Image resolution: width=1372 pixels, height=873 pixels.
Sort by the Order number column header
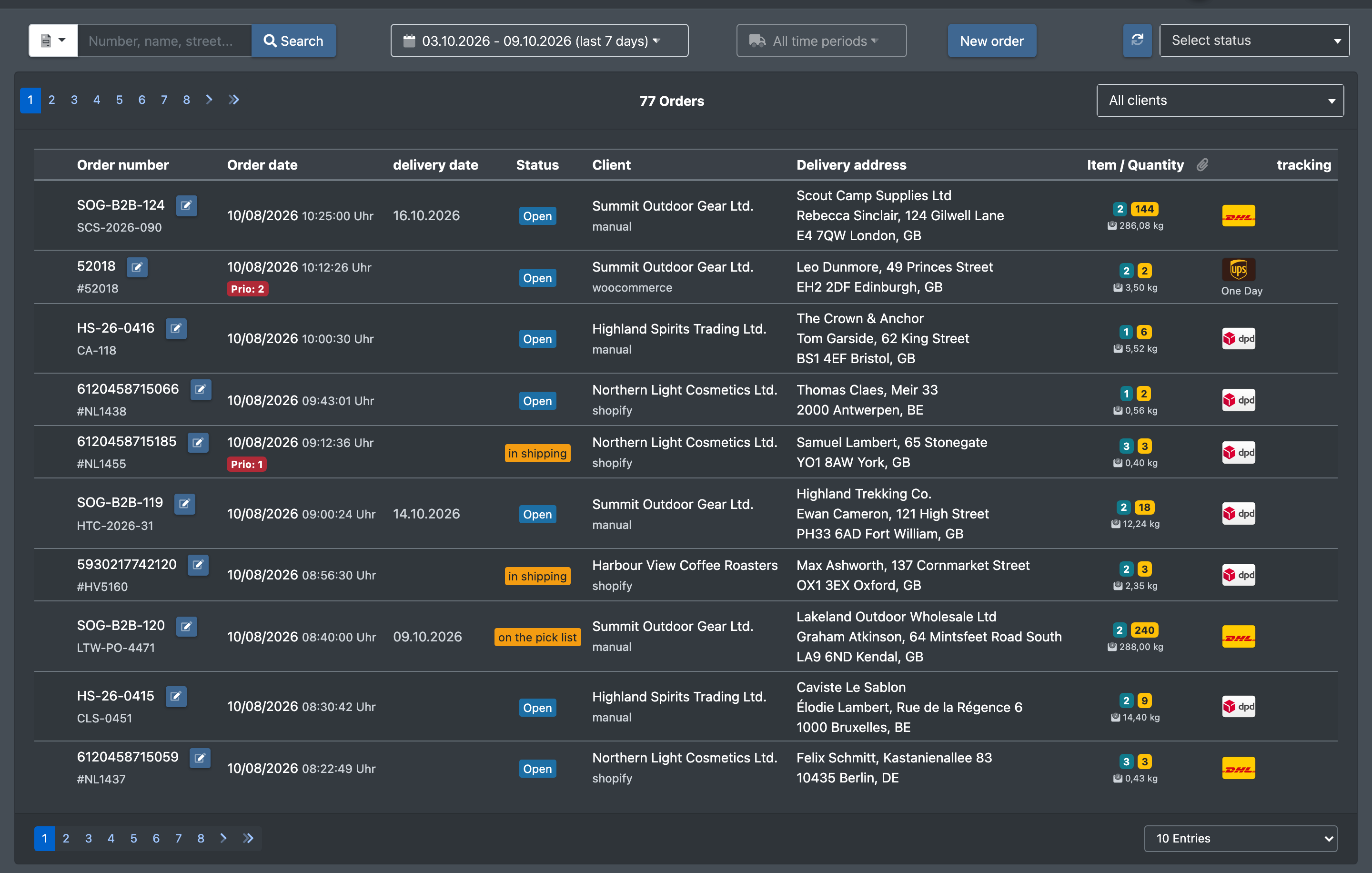[x=123, y=165]
